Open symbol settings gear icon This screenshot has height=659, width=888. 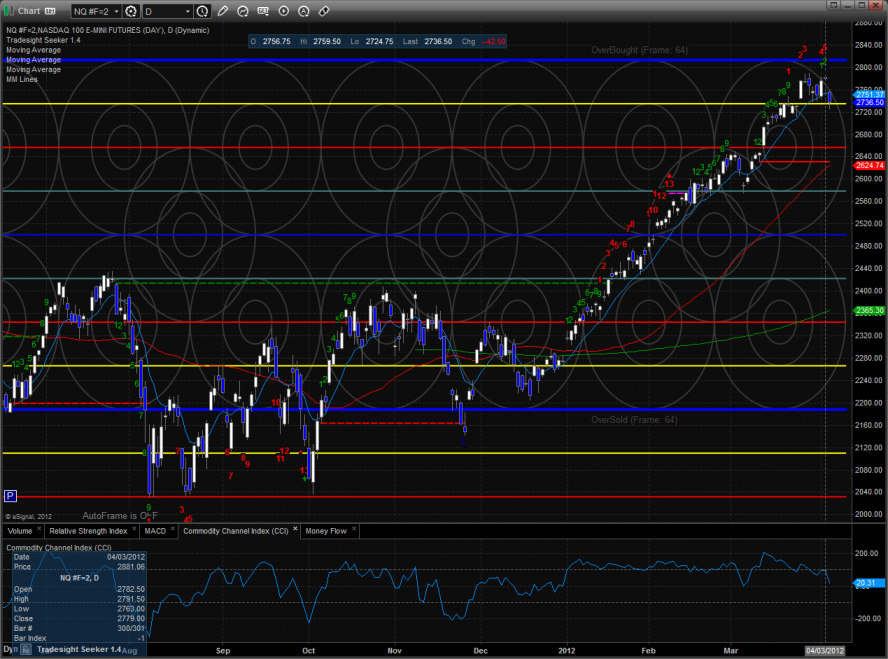(x=132, y=11)
